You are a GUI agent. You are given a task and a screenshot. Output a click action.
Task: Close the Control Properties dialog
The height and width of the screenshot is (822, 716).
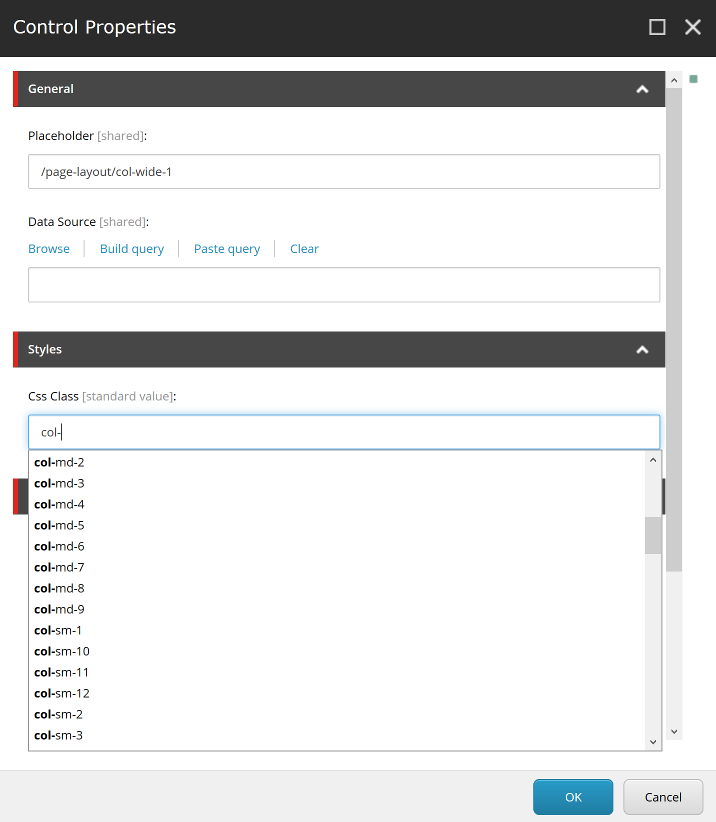[x=692, y=27]
